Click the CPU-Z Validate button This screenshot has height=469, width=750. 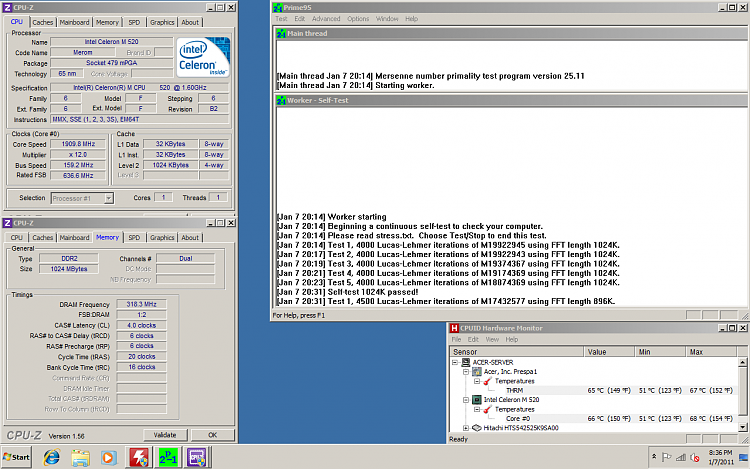pyautogui.click(x=165, y=435)
